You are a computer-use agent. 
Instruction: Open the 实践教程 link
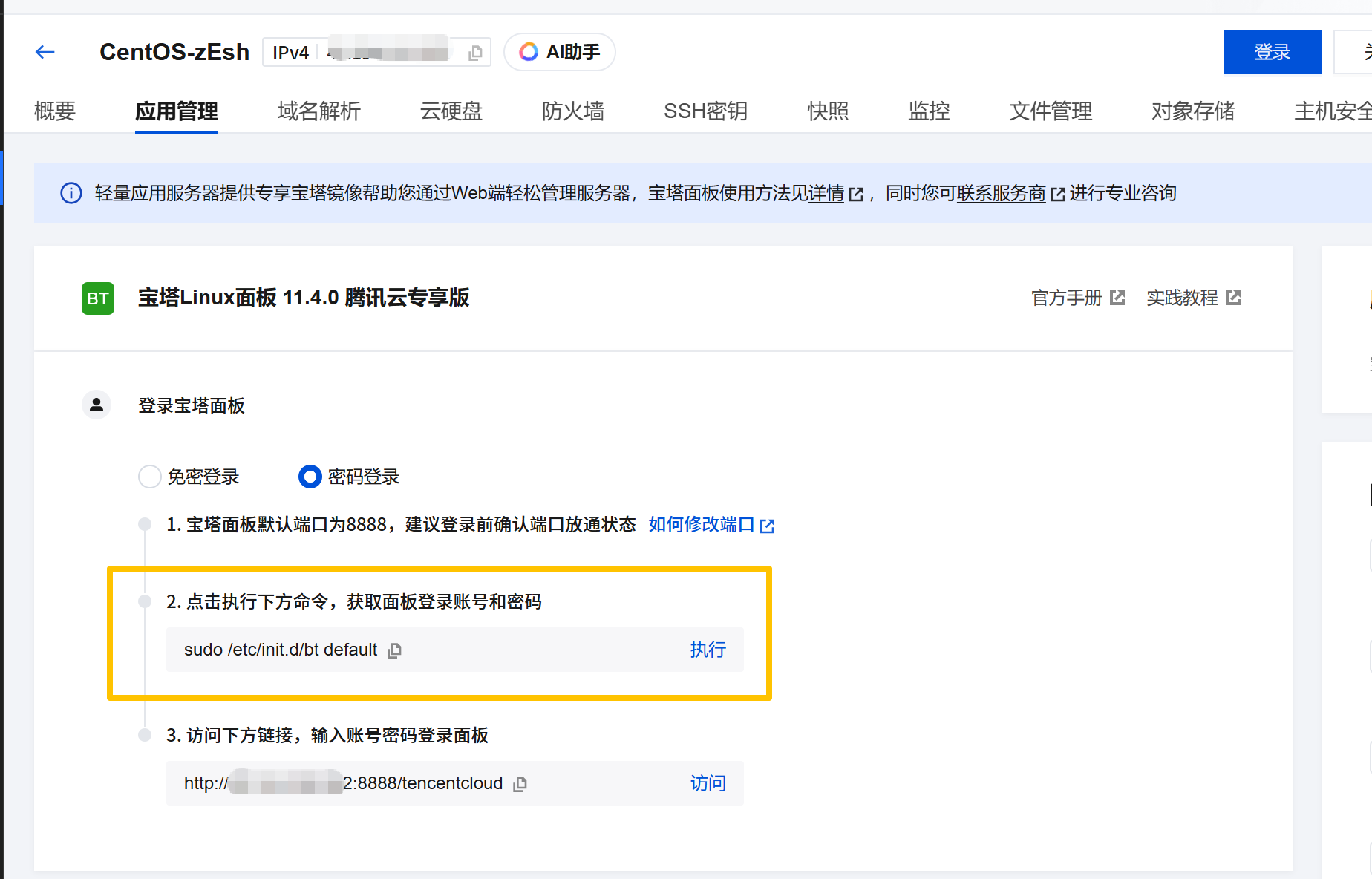(x=1194, y=298)
